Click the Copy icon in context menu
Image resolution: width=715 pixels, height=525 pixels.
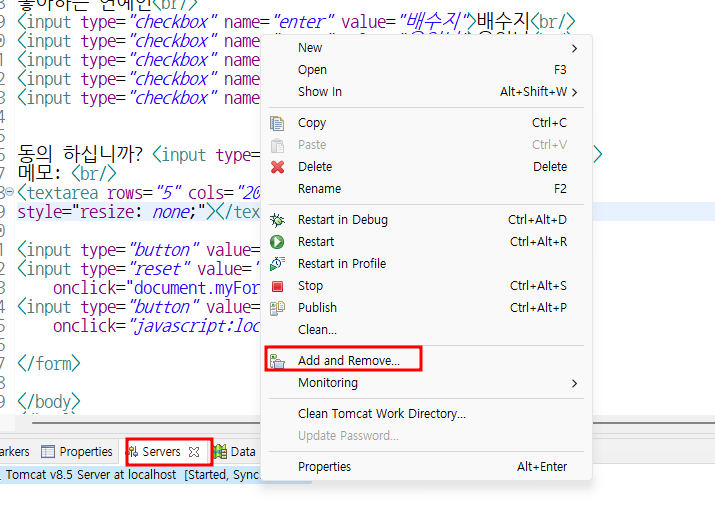[277, 123]
